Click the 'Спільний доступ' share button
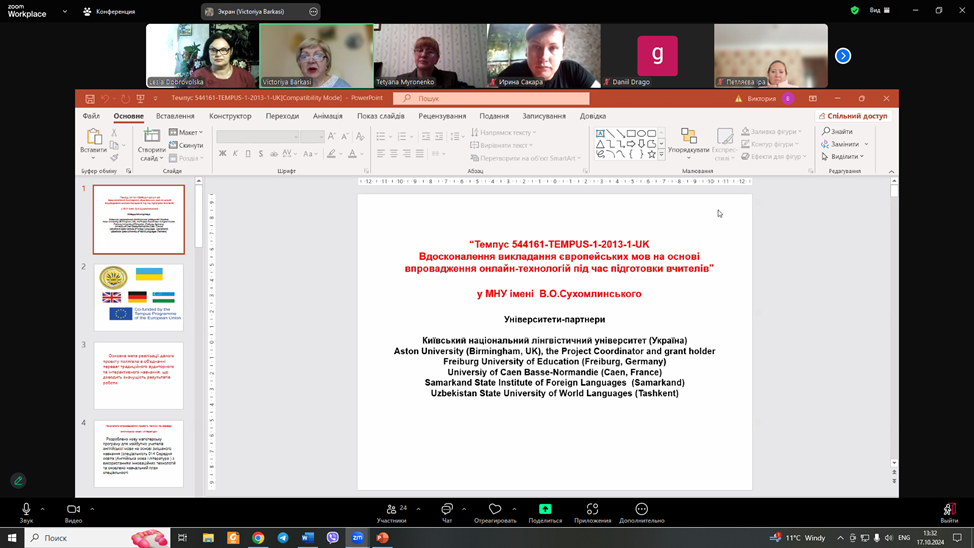Viewport: 974px width, 548px height. [x=853, y=116]
